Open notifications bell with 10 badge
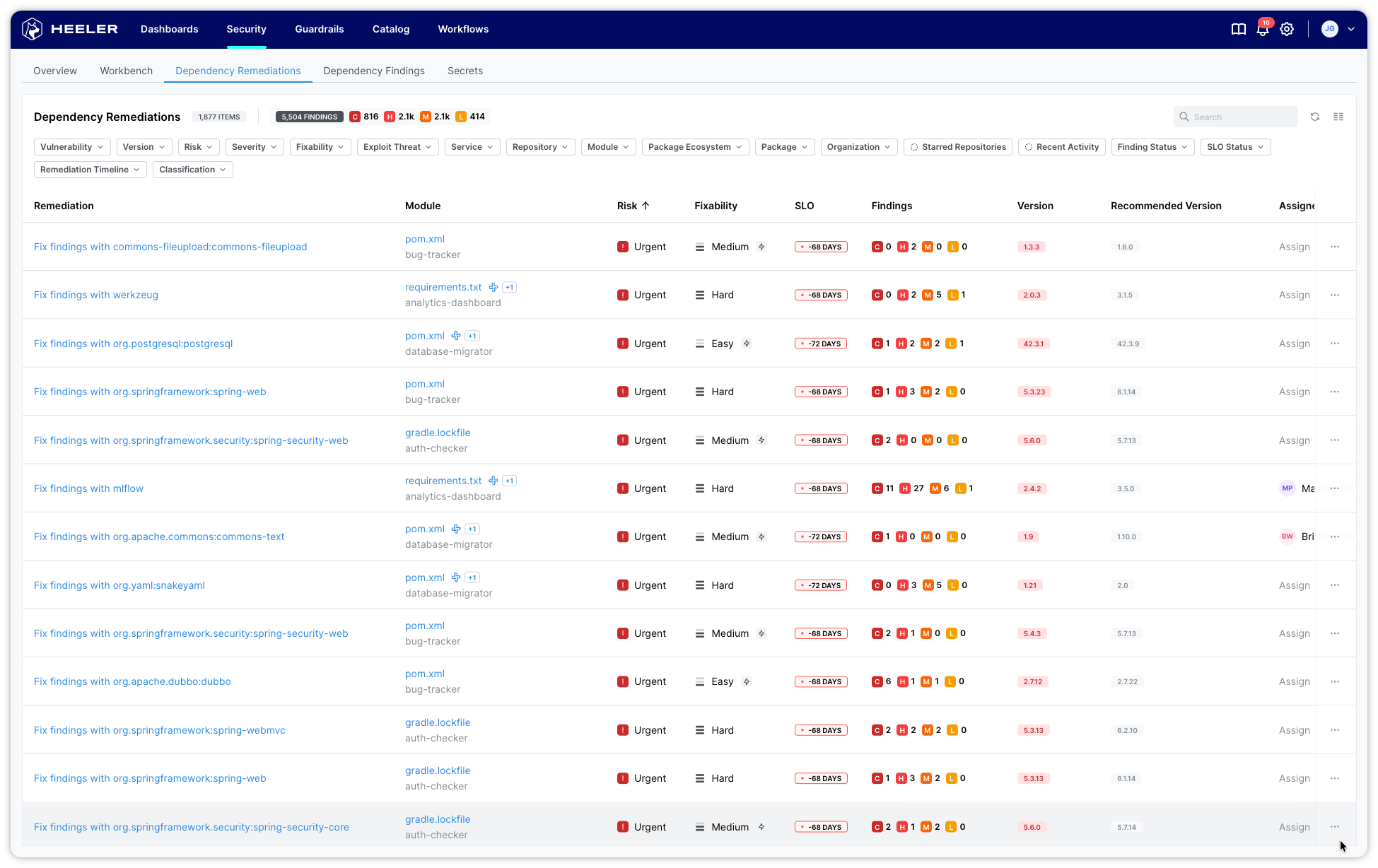This screenshot has width=1378, height=868. [1262, 30]
